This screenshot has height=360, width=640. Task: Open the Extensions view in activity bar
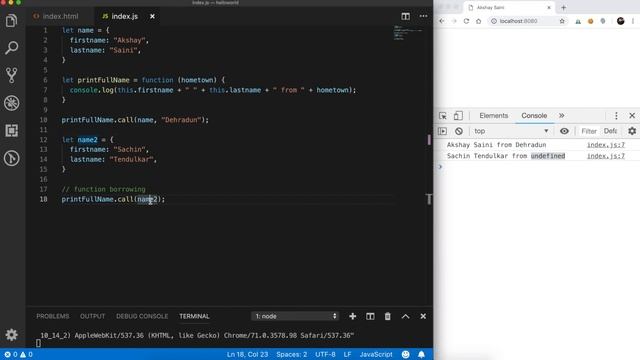pos(11,131)
